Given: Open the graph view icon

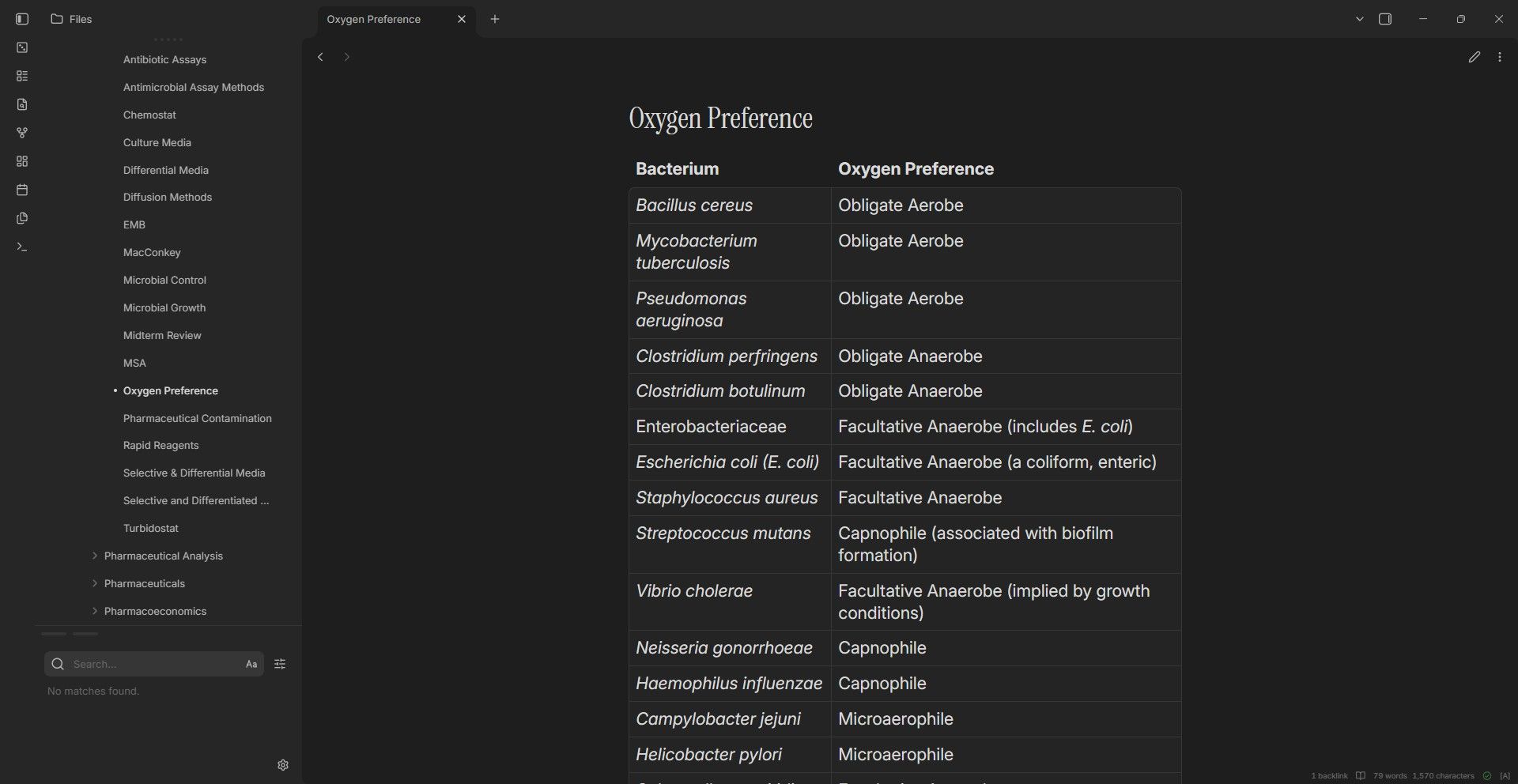Looking at the screenshot, I should (22, 133).
